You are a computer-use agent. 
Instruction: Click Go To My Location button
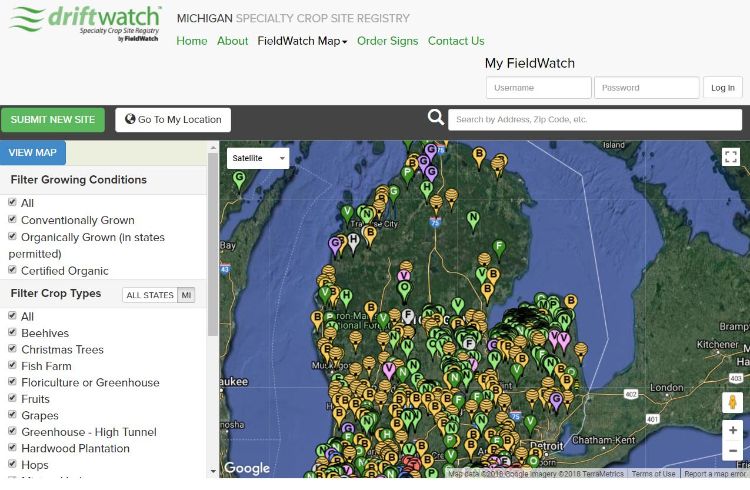pyautogui.click(x=173, y=120)
